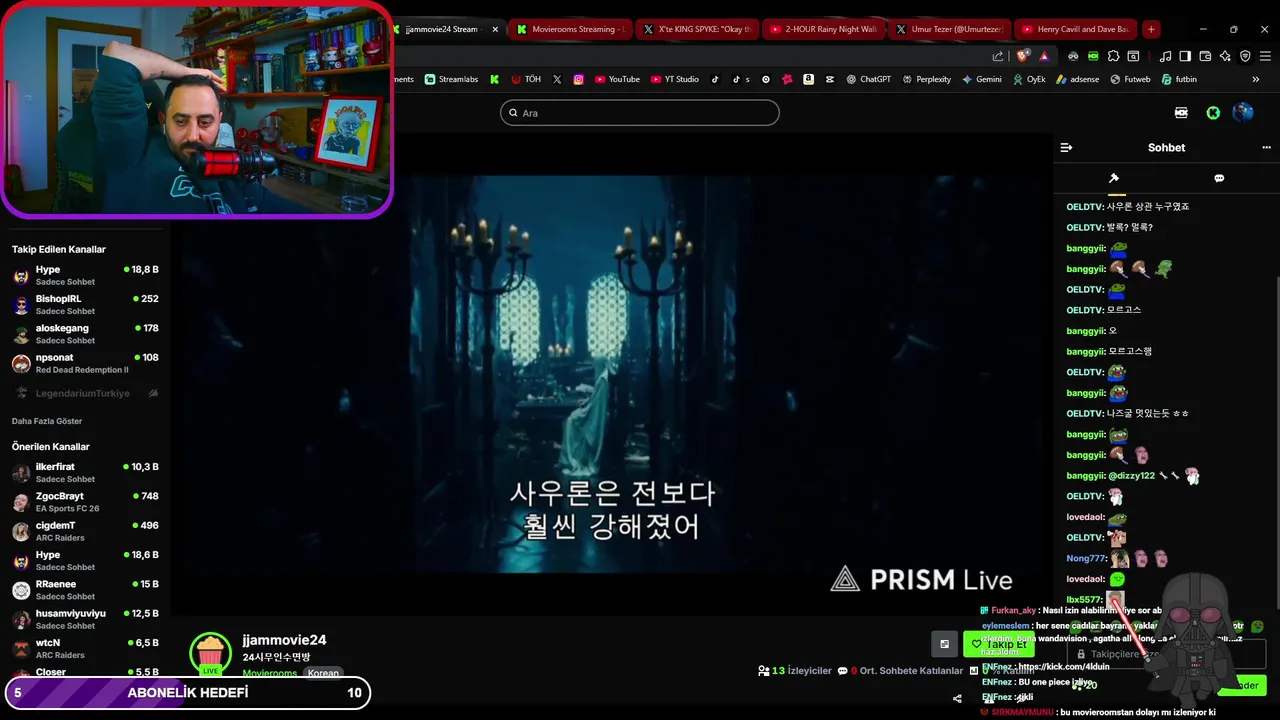Open the Futweb bookmark

1130,79
